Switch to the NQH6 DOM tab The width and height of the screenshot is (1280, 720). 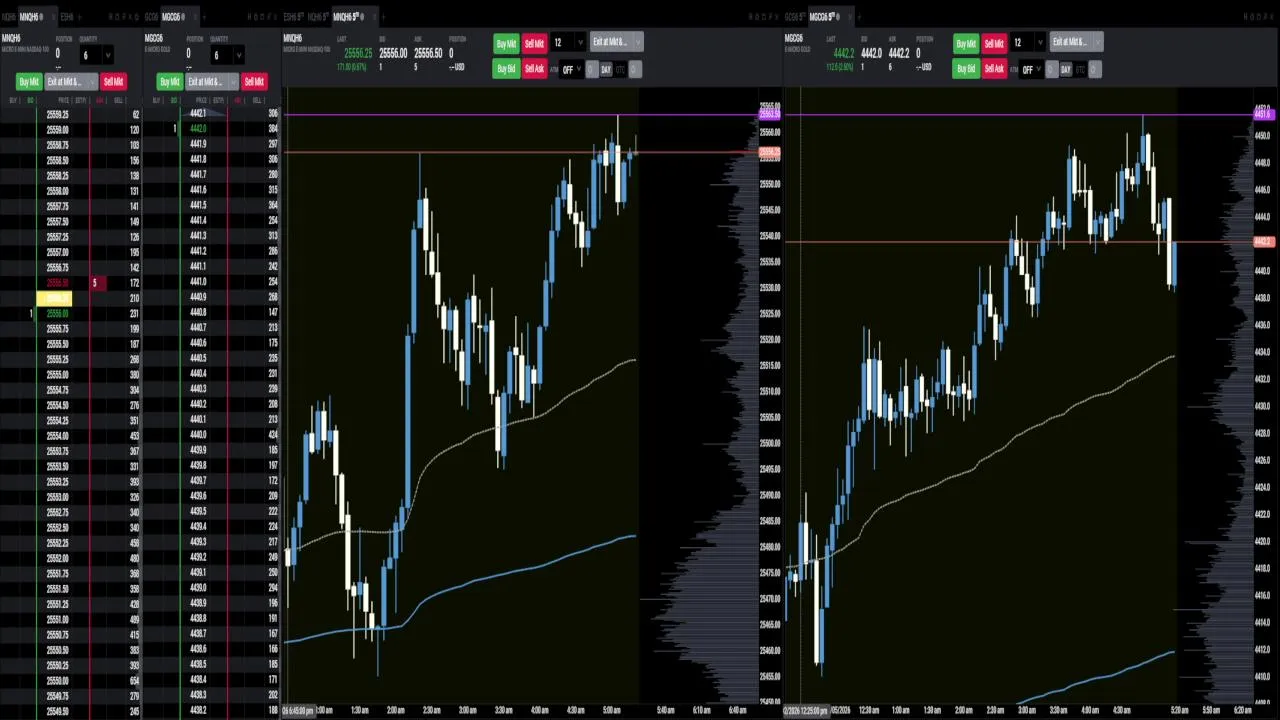click(x=9, y=17)
